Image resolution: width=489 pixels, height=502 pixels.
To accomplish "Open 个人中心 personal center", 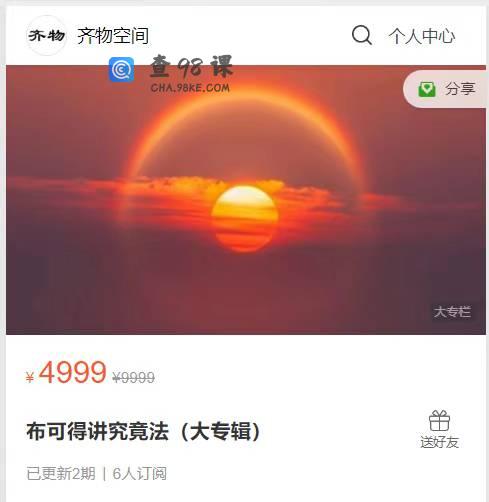I will pos(421,36).
